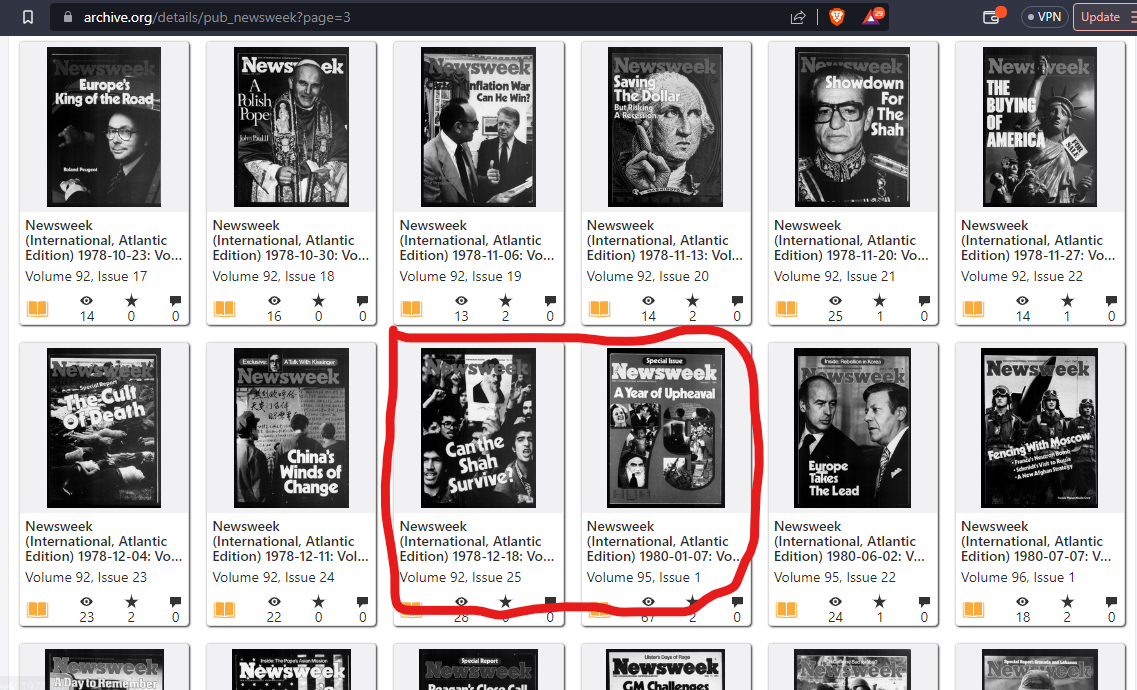1137x690 pixels.
Task: Click the reviews comment icon on Volume 95, Issue 22
Action: point(924,602)
